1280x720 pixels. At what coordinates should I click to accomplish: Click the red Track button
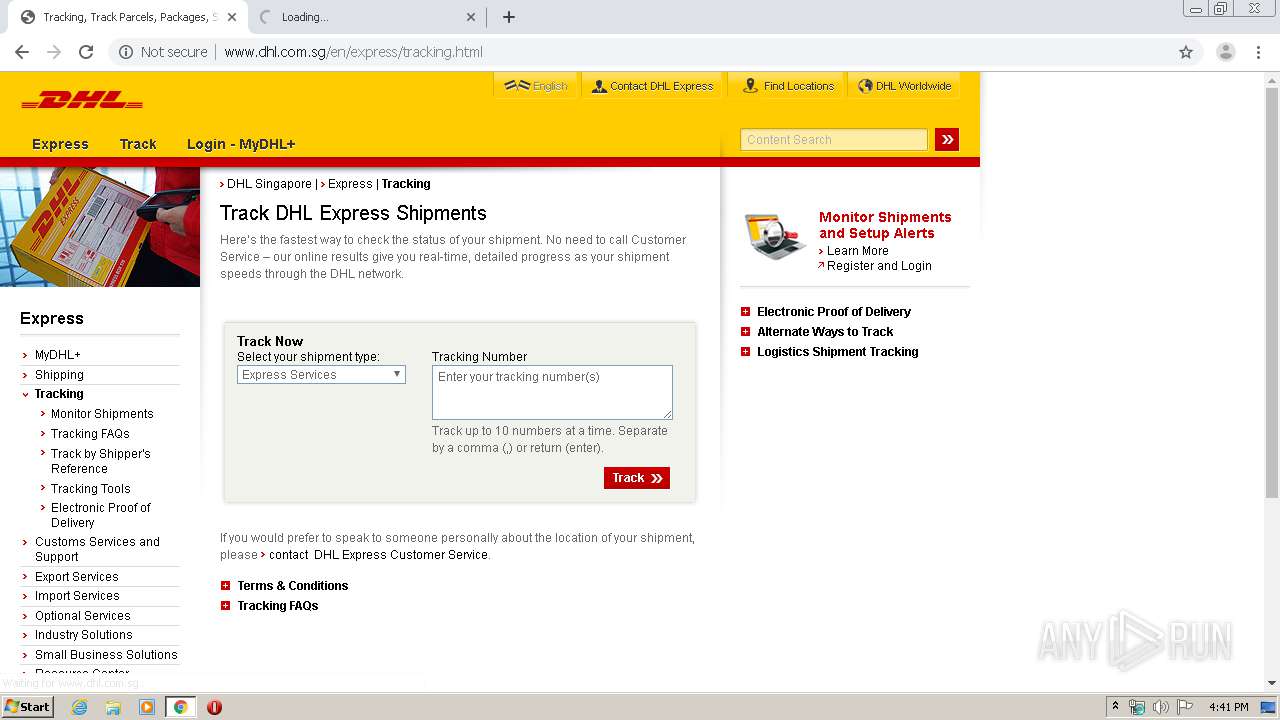(x=637, y=478)
